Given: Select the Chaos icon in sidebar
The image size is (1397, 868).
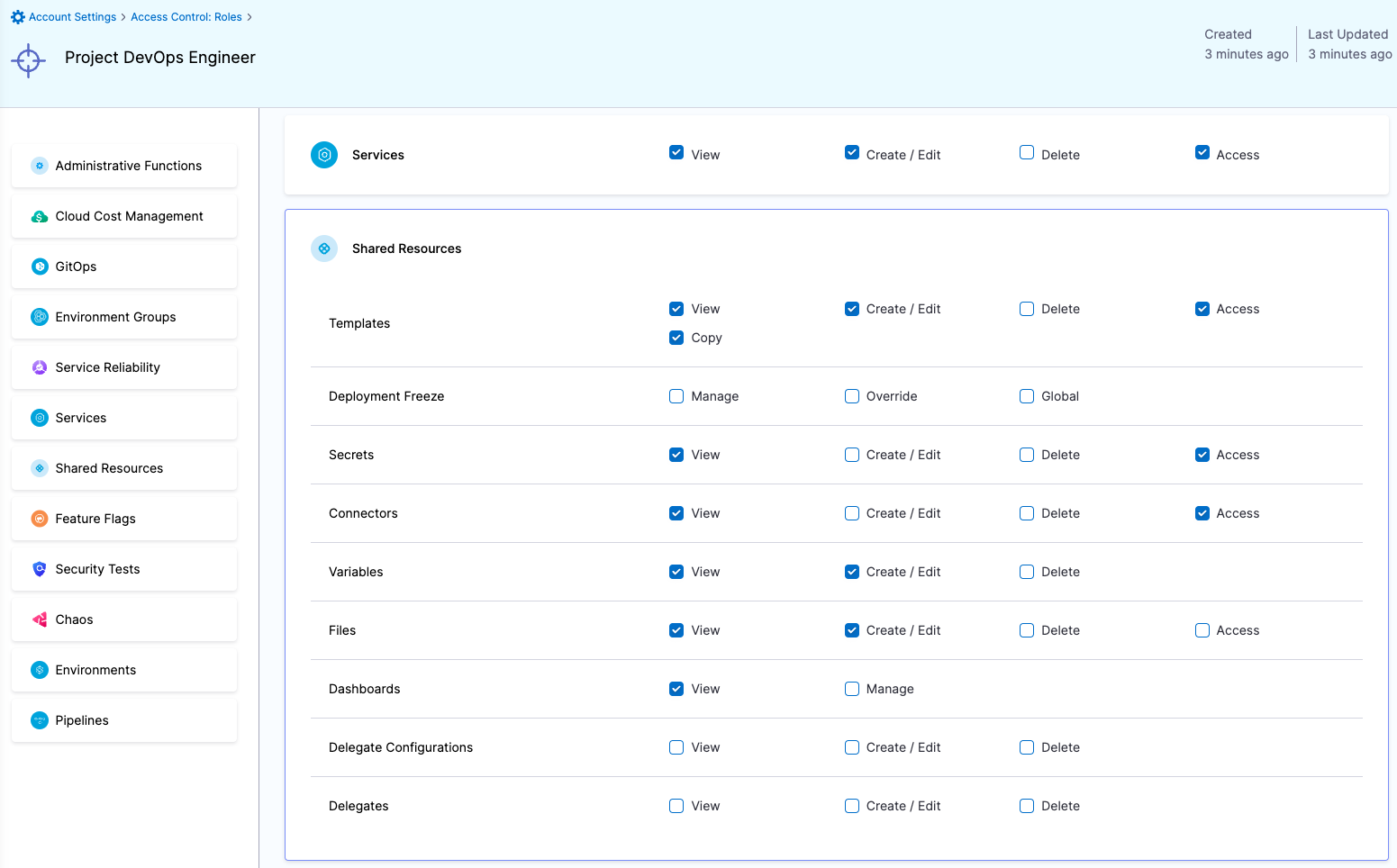Looking at the screenshot, I should click(39, 619).
